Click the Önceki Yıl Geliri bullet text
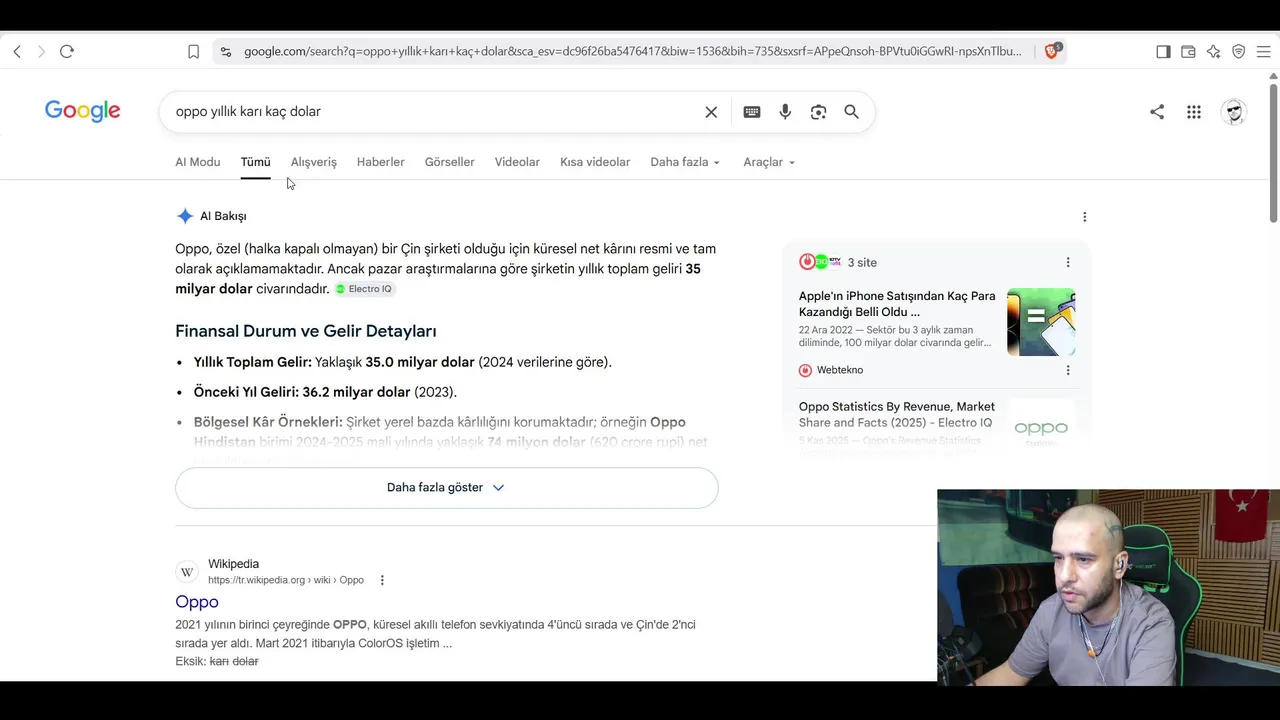 325,392
